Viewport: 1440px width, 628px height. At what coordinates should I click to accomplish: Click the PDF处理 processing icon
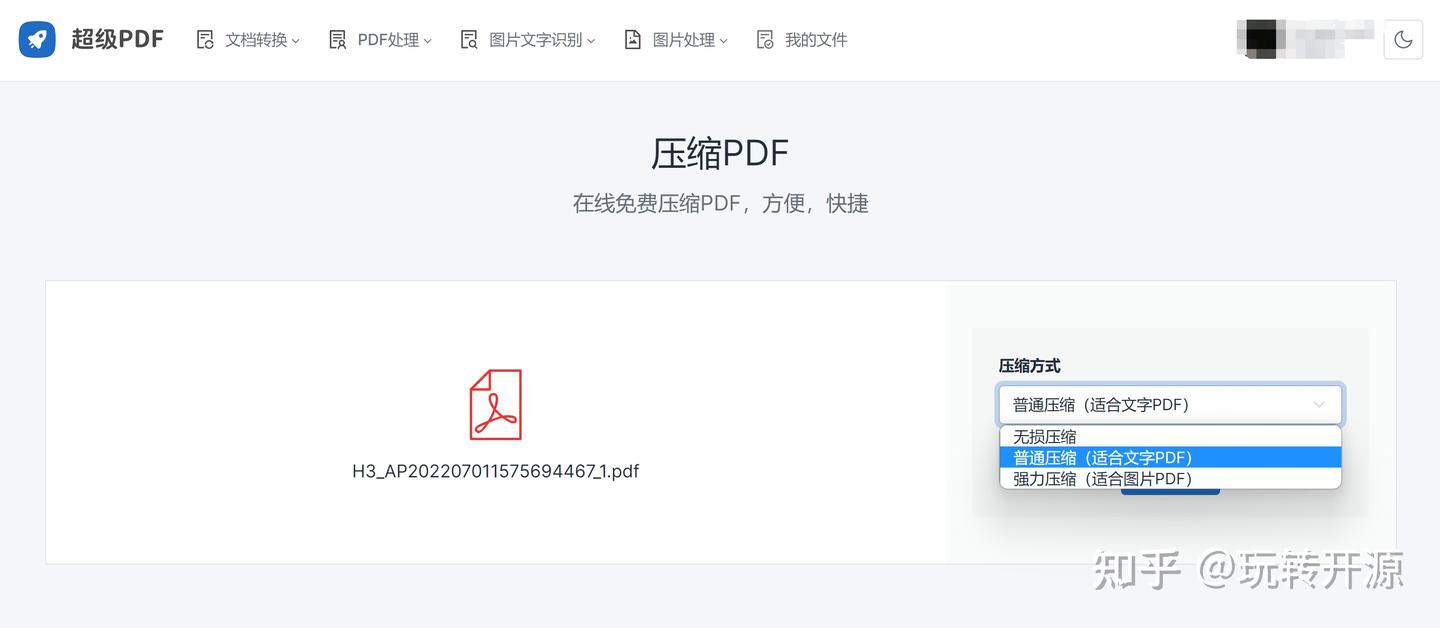(x=337, y=38)
